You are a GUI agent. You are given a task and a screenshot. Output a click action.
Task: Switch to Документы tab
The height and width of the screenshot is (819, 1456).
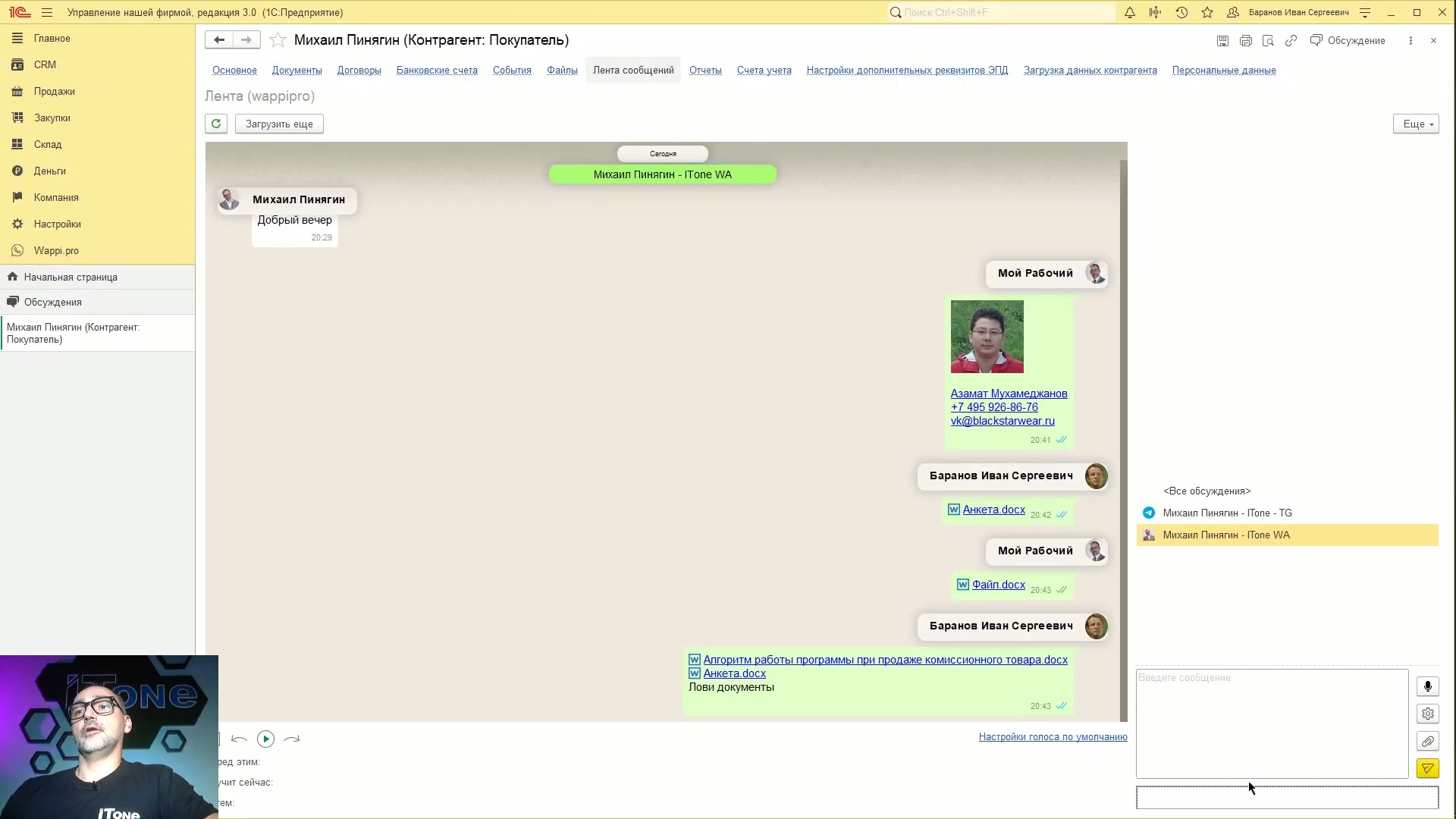pyautogui.click(x=297, y=71)
